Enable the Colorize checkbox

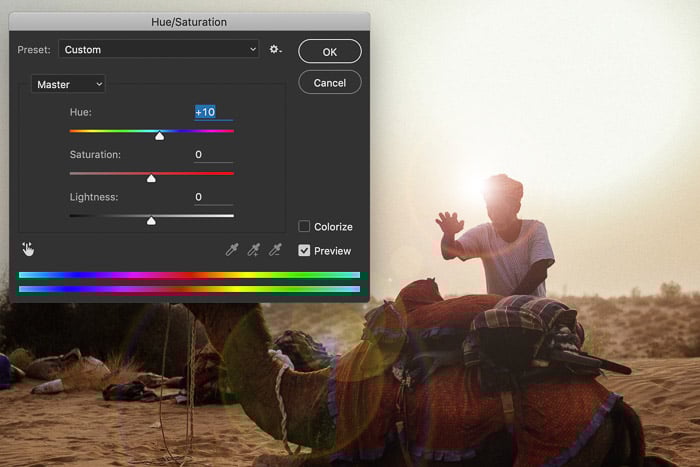304,226
